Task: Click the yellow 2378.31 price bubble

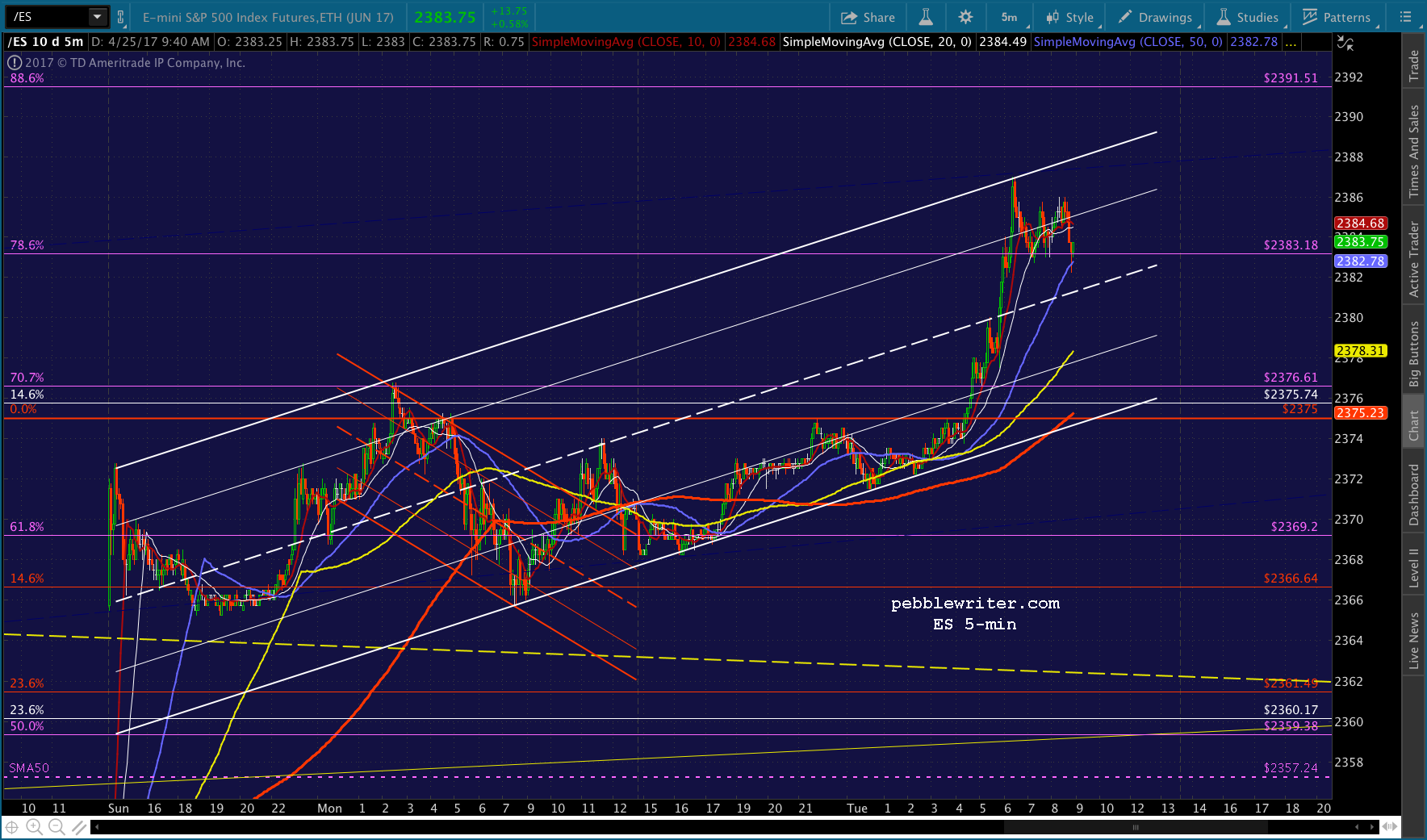Action: (1361, 351)
